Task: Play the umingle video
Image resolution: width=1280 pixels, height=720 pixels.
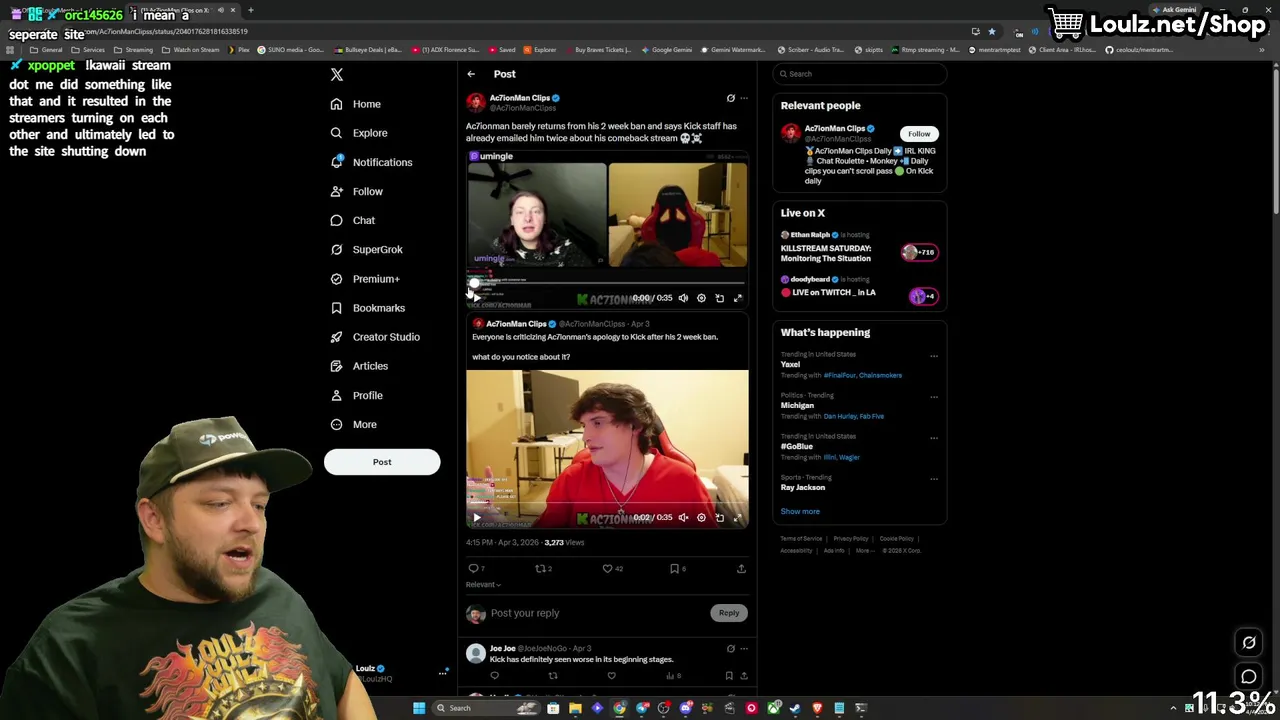Action: point(476,297)
